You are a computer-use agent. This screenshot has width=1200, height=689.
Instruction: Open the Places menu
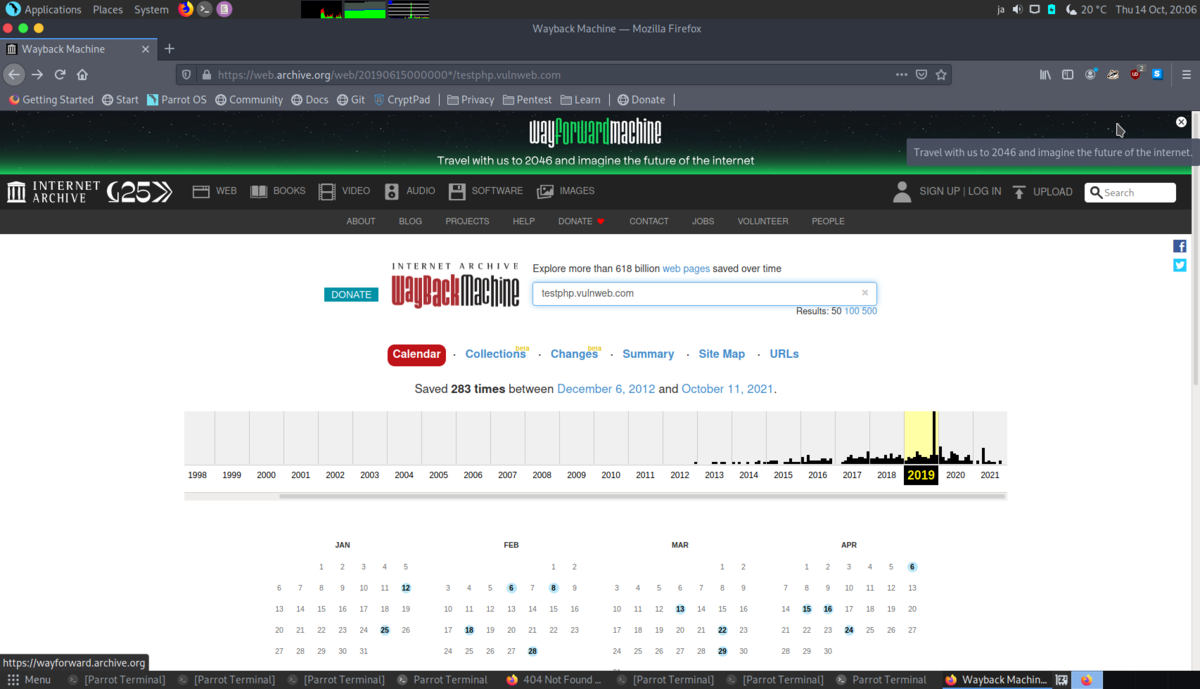(x=107, y=9)
